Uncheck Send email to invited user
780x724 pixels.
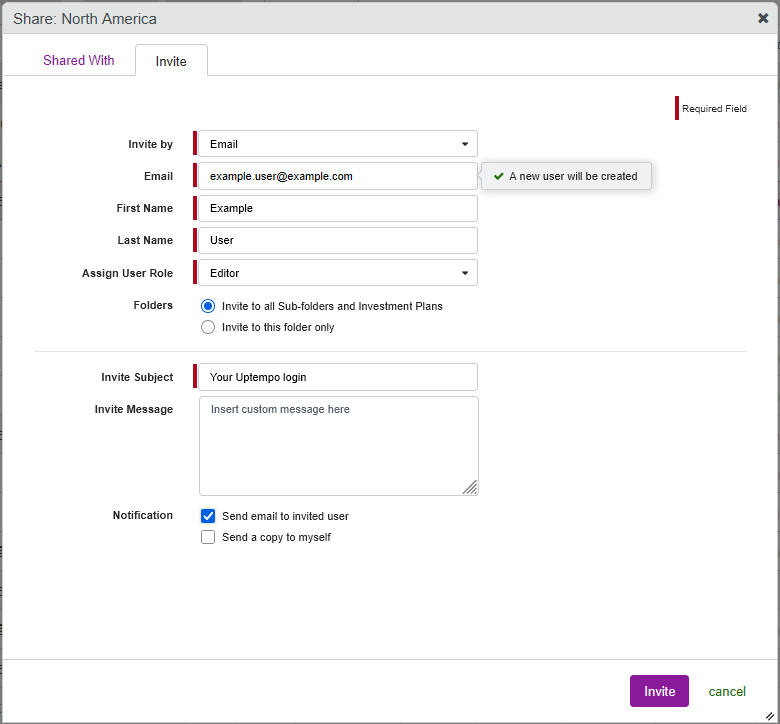pos(208,516)
